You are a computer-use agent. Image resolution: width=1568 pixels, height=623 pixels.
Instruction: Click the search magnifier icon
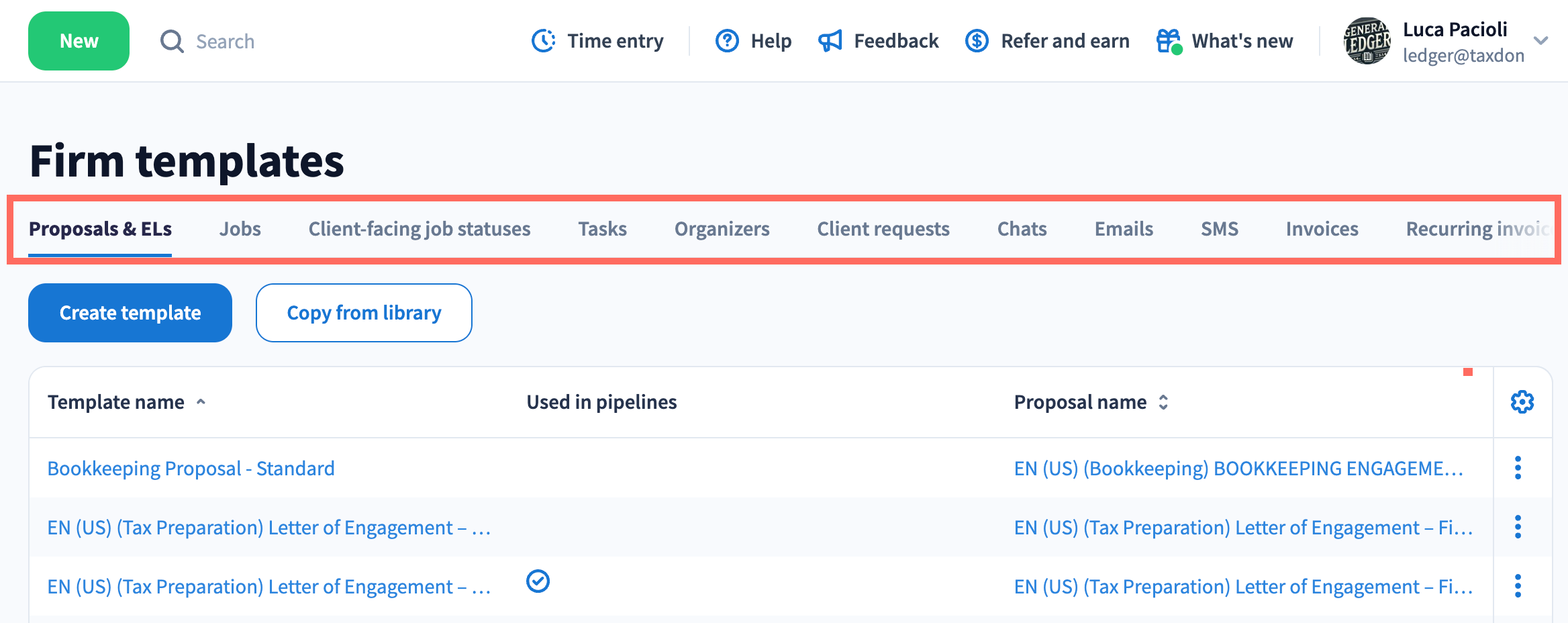[172, 41]
